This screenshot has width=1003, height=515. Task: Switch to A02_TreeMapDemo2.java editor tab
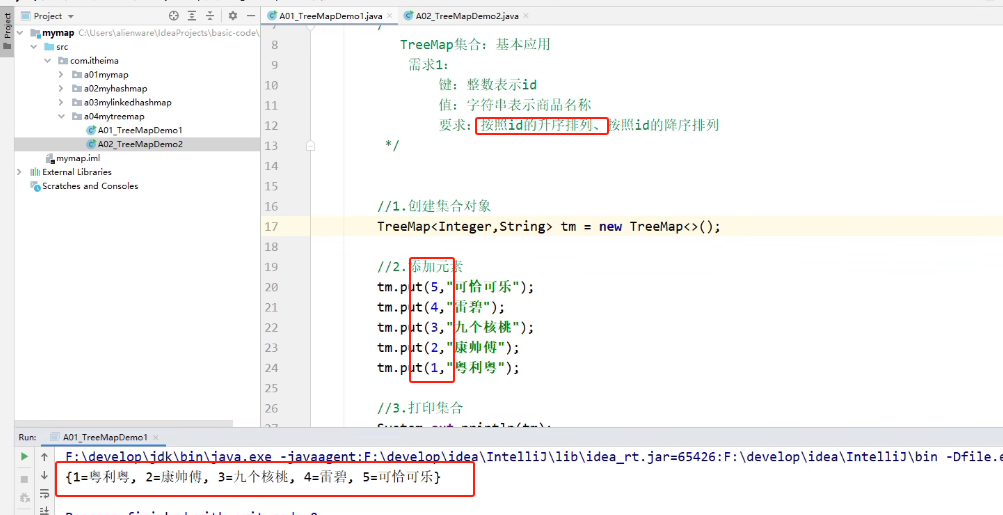[464, 16]
